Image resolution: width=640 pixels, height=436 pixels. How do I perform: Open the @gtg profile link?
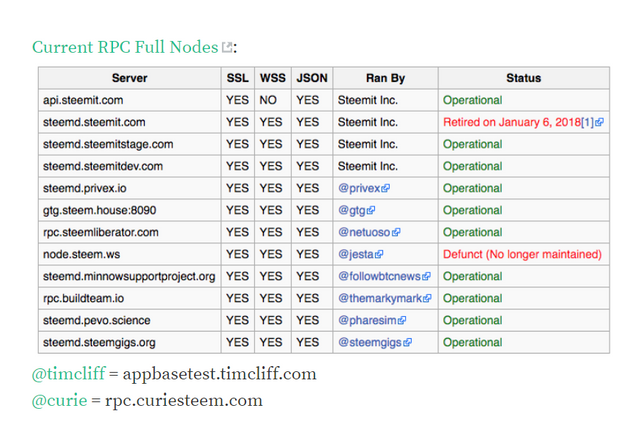352,210
